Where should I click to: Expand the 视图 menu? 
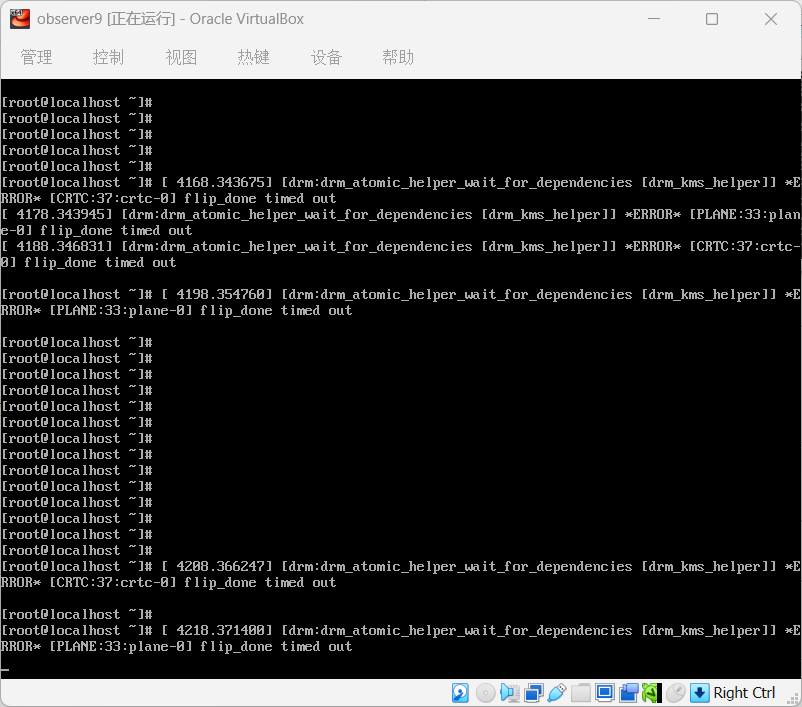click(181, 57)
